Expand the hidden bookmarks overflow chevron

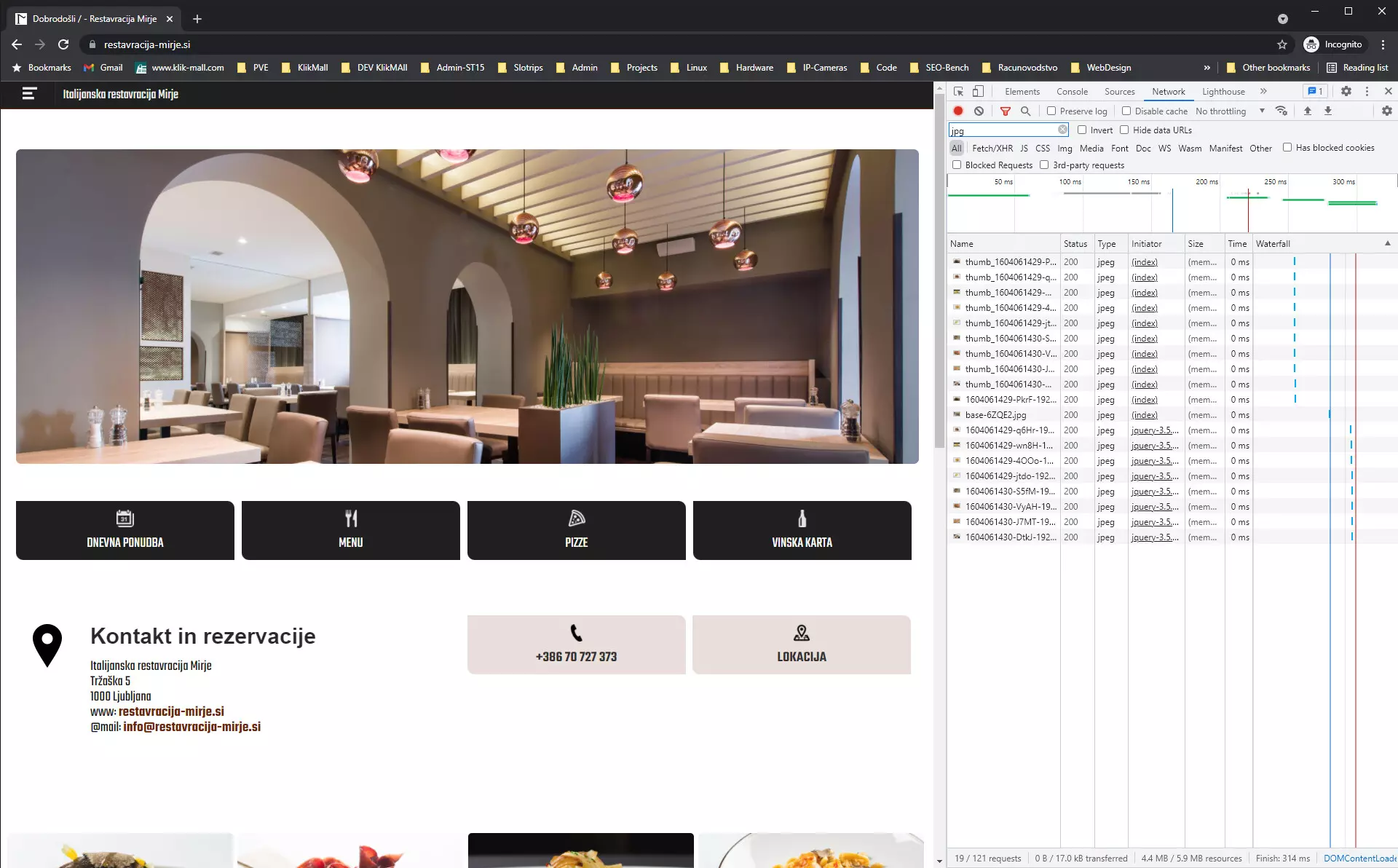pos(1207,68)
